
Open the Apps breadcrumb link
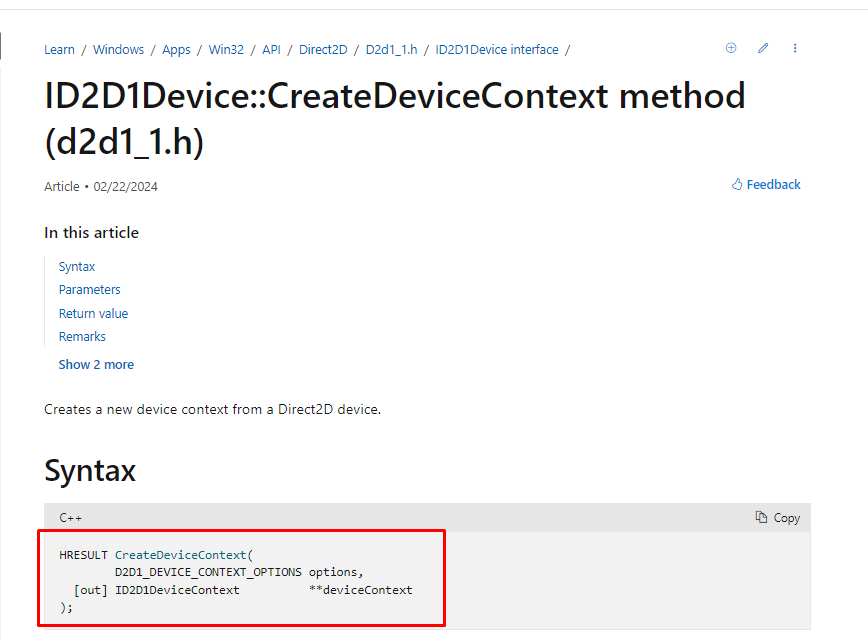click(x=176, y=49)
